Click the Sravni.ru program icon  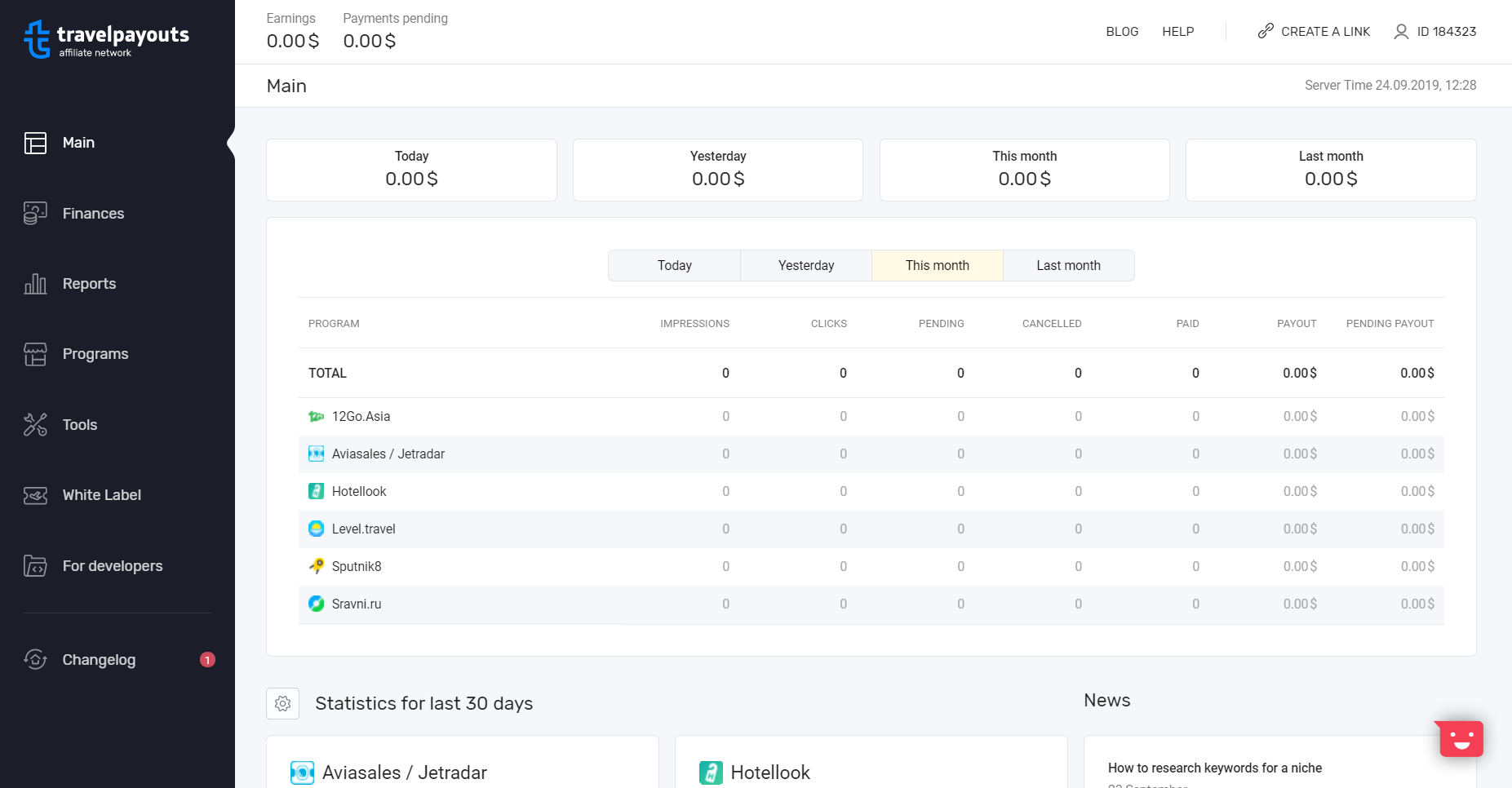[x=317, y=604]
